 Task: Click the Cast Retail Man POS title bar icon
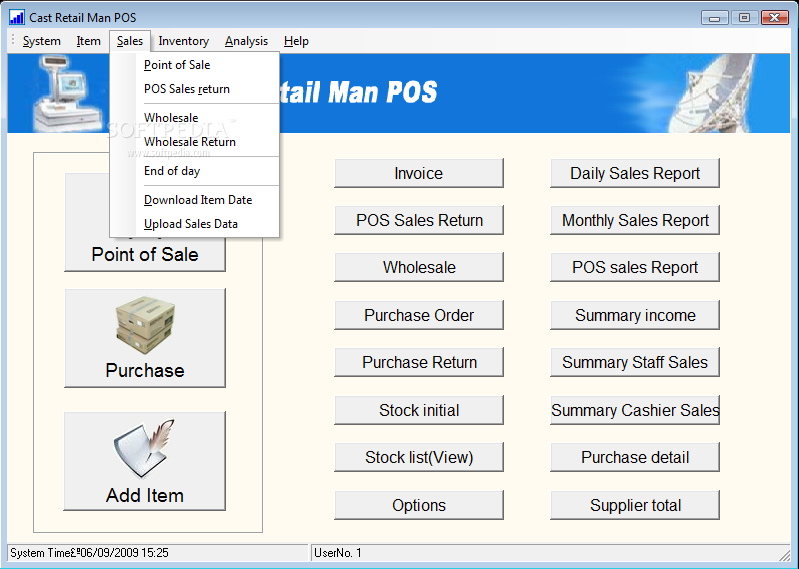click(x=16, y=17)
